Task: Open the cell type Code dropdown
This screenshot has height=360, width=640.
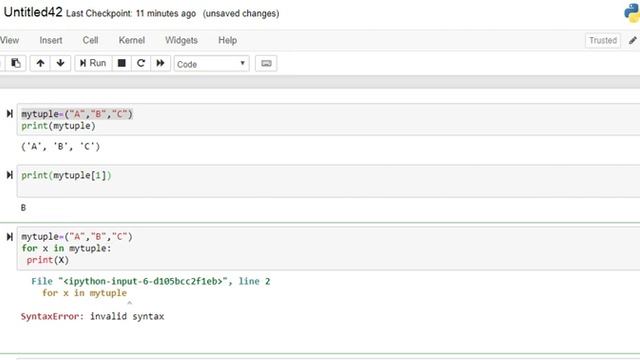Action: pyautogui.click(x=211, y=64)
